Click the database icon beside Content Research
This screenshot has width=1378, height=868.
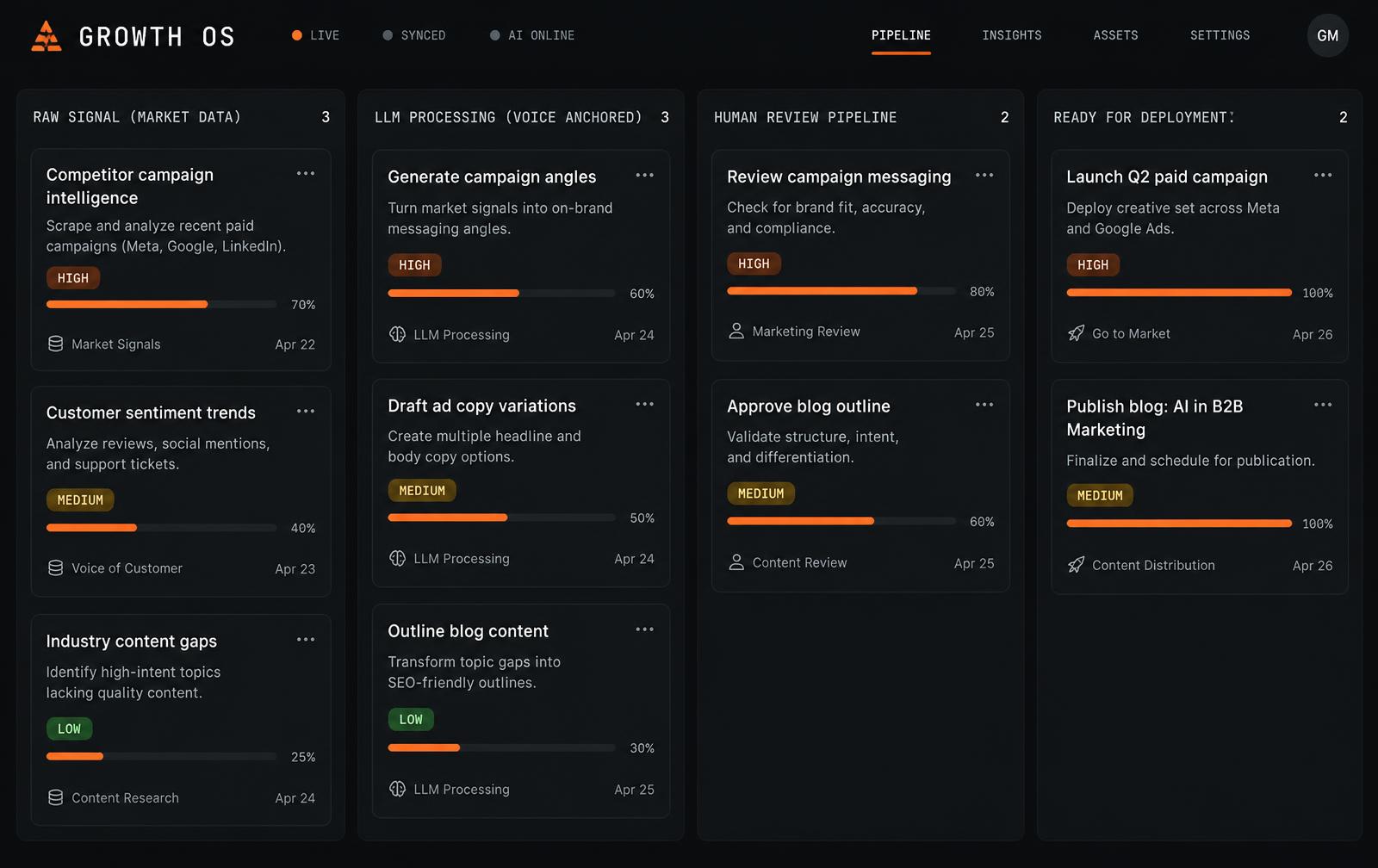pos(56,797)
